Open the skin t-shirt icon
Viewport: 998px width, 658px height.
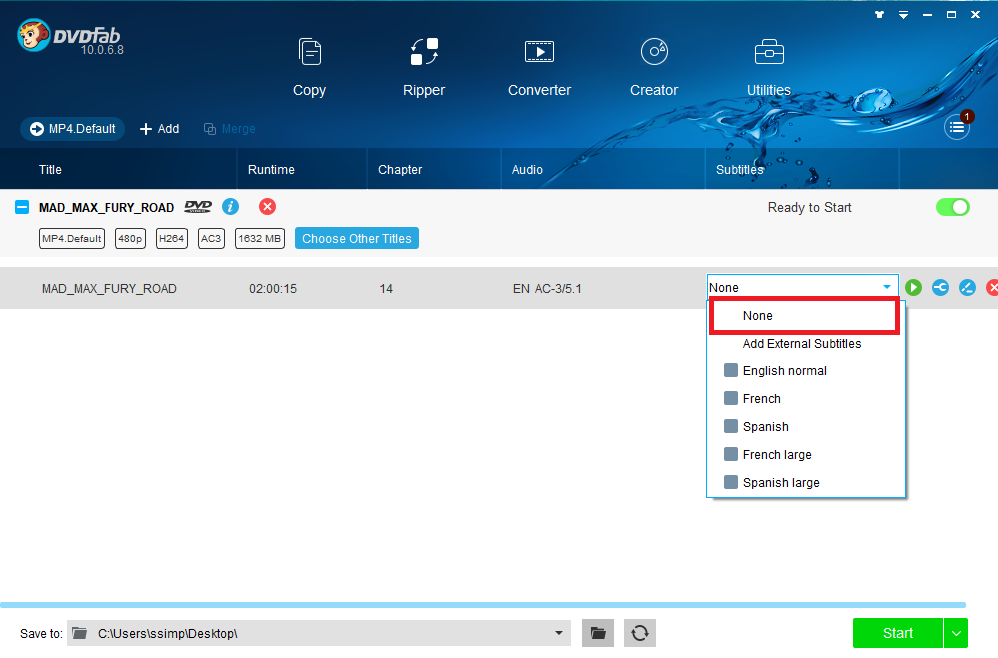coord(880,15)
